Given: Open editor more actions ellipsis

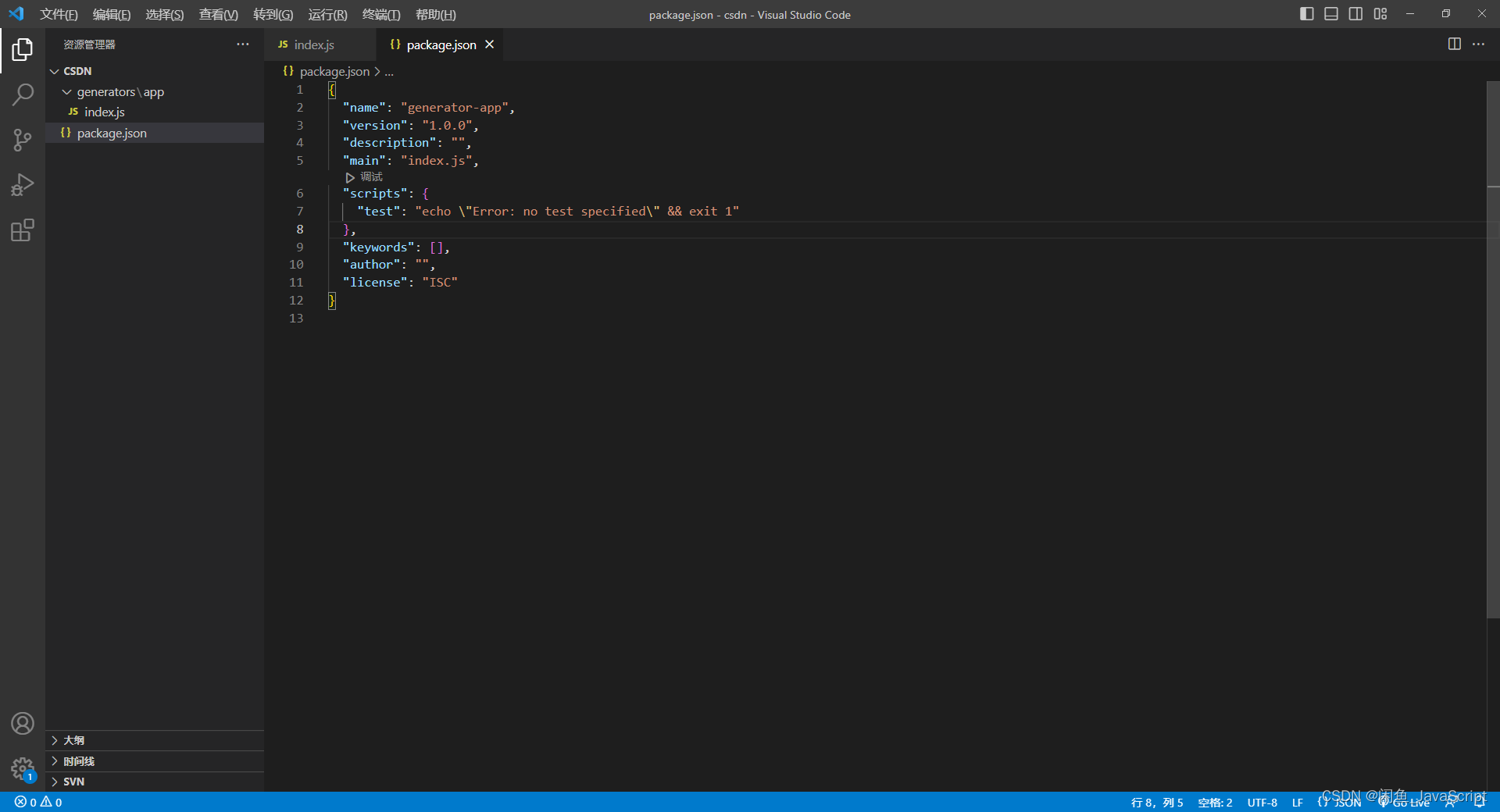Looking at the screenshot, I should [1478, 45].
